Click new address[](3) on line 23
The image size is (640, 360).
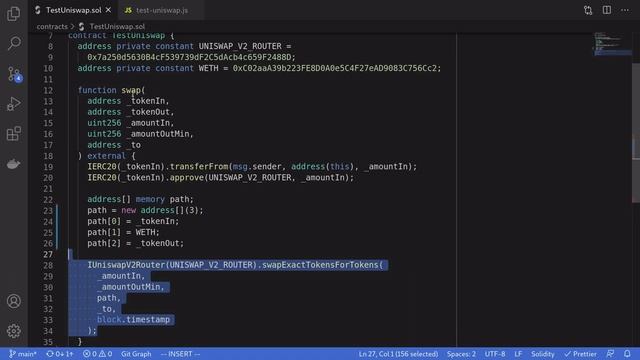point(160,210)
